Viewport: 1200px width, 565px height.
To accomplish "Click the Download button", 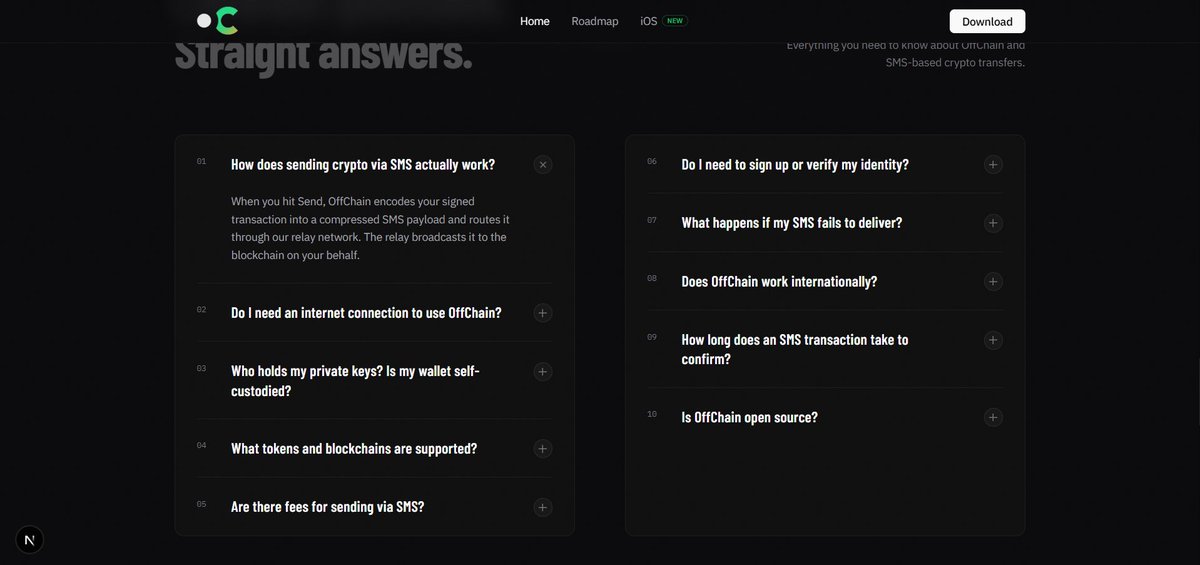I will tap(987, 21).
